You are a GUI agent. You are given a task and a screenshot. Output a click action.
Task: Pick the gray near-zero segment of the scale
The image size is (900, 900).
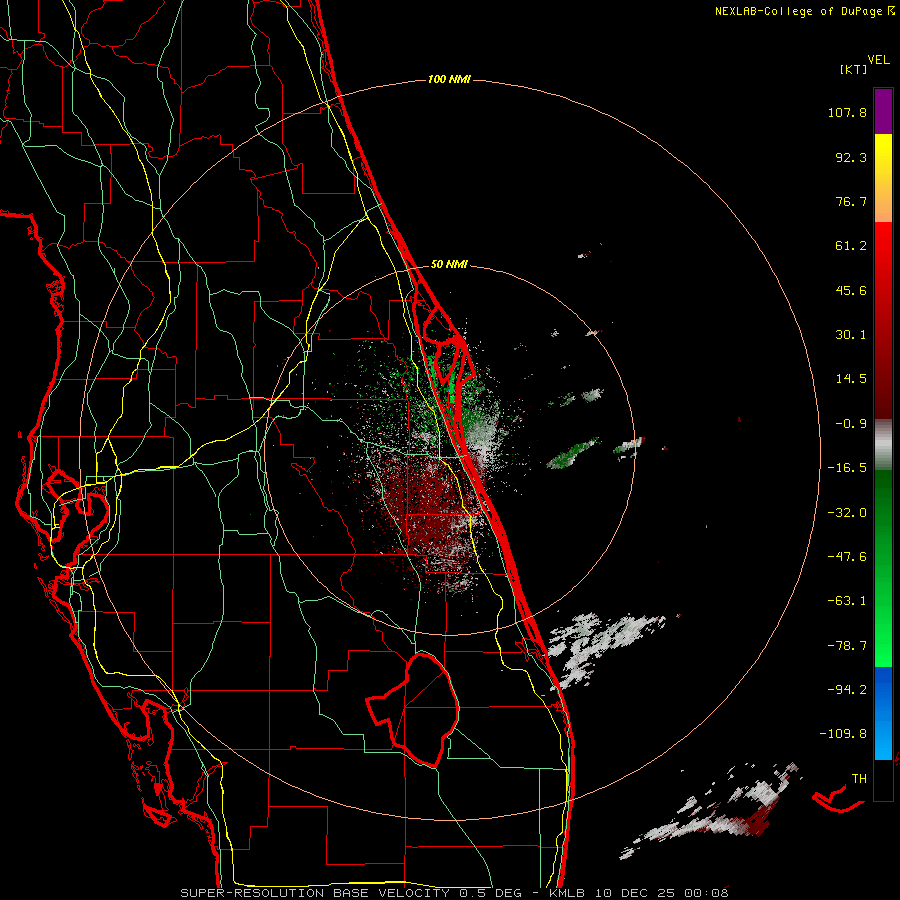point(883,444)
